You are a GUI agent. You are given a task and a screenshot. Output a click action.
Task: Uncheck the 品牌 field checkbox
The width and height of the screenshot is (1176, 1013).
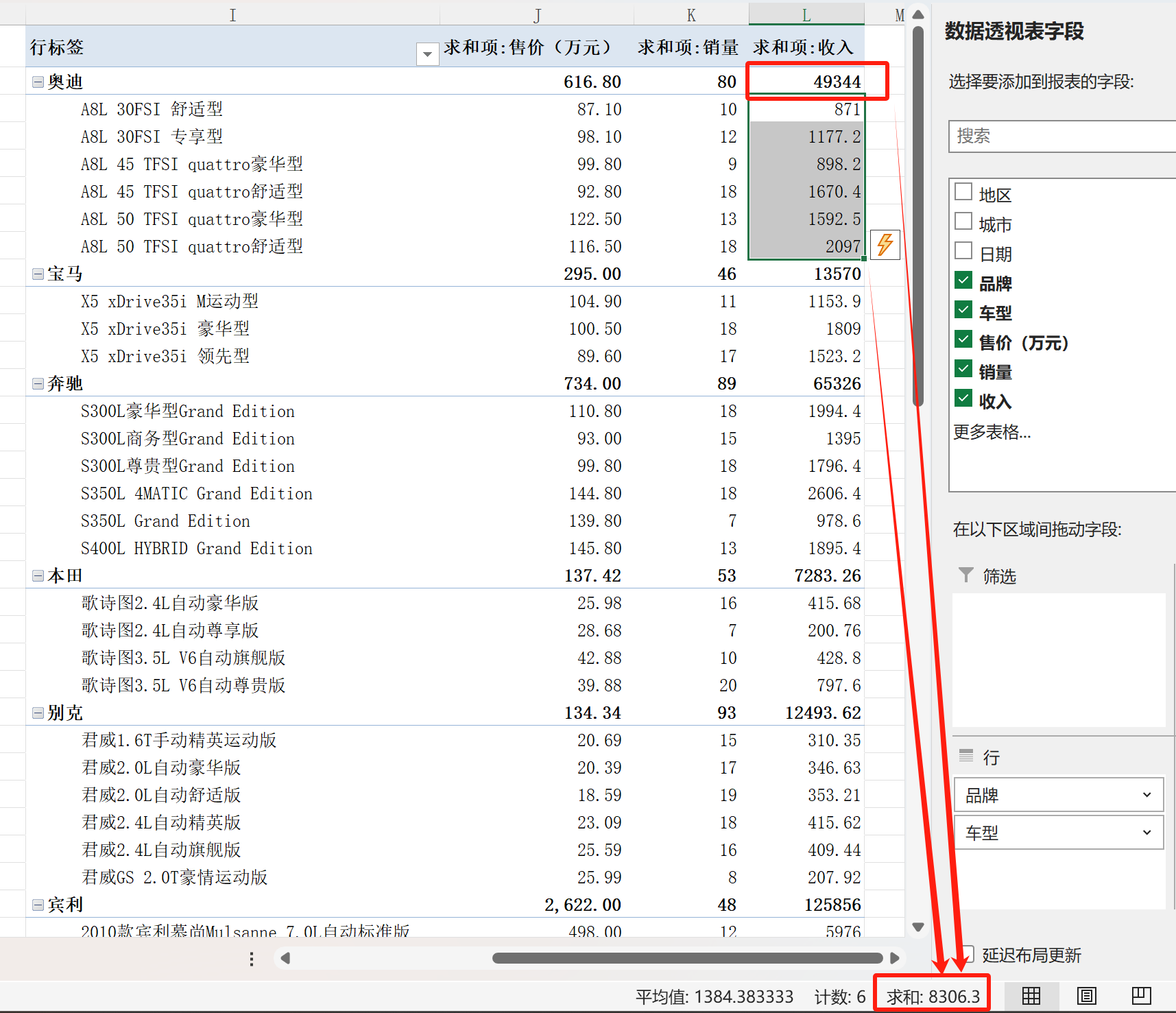963,280
